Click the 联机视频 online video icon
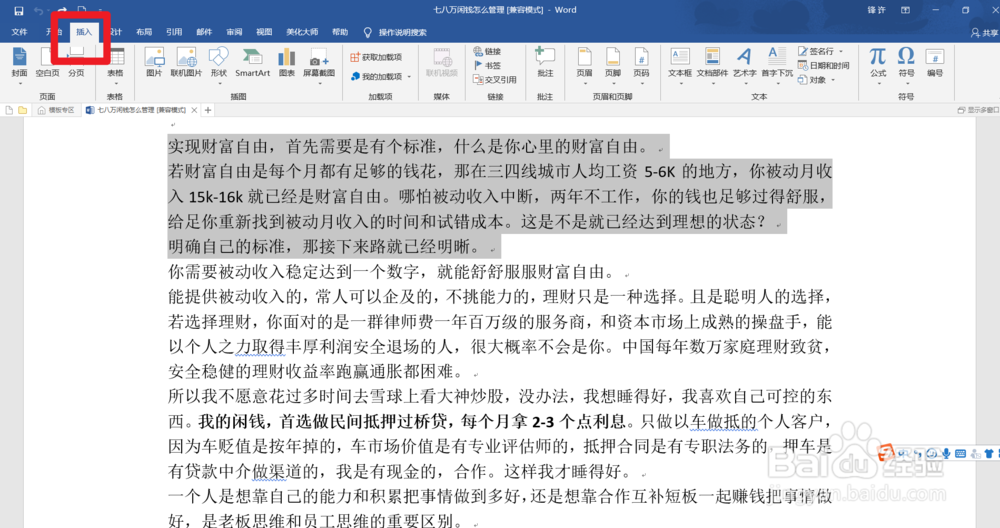The image size is (1000, 528). tap(442, 62)
